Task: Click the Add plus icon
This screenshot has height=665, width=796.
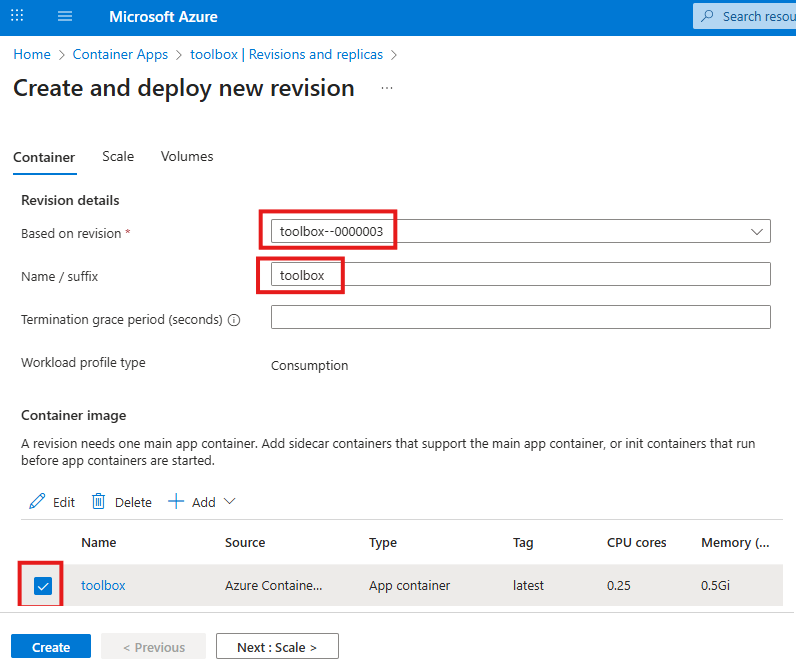Action: [176, 502]
